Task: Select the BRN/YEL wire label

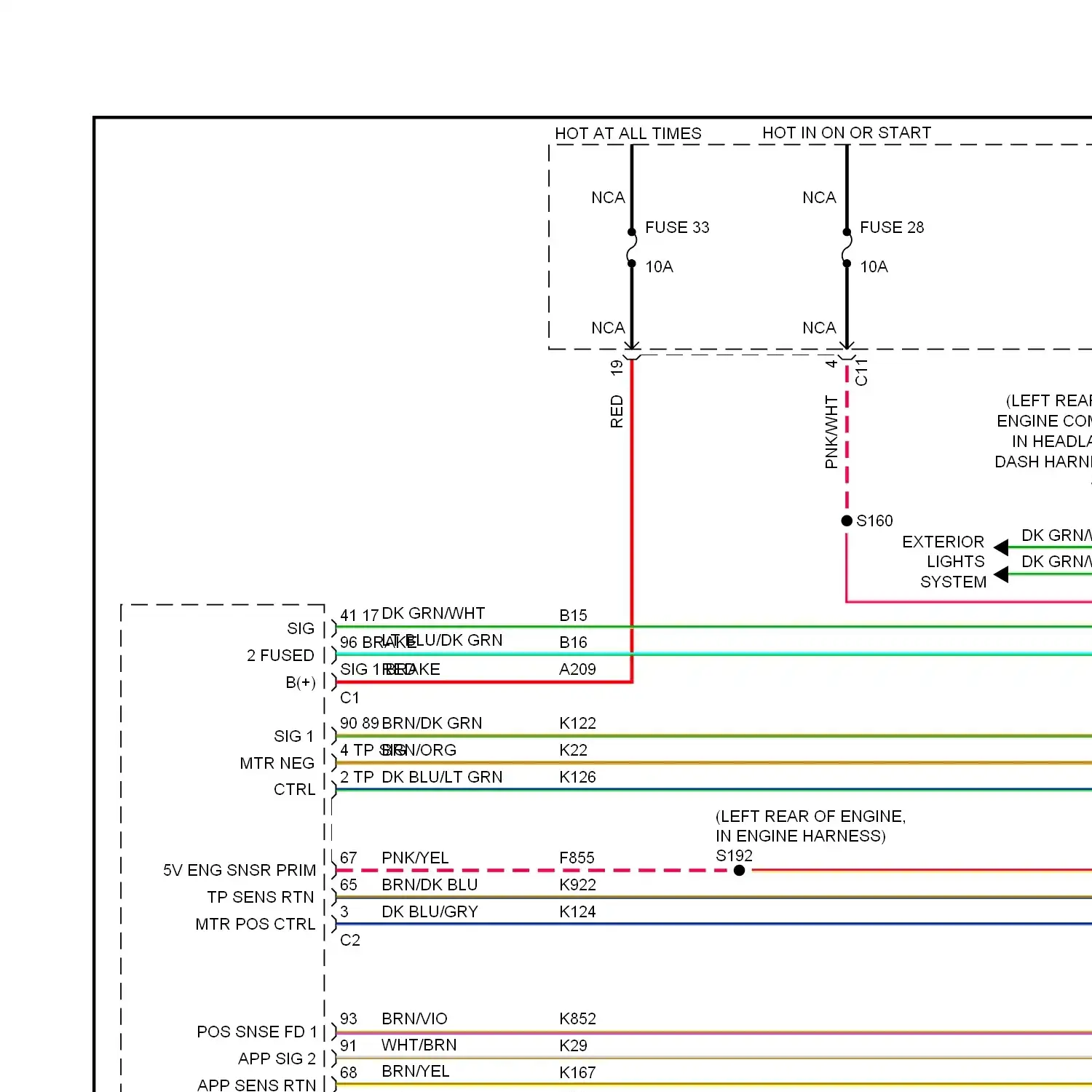Action: (415, 1071)
